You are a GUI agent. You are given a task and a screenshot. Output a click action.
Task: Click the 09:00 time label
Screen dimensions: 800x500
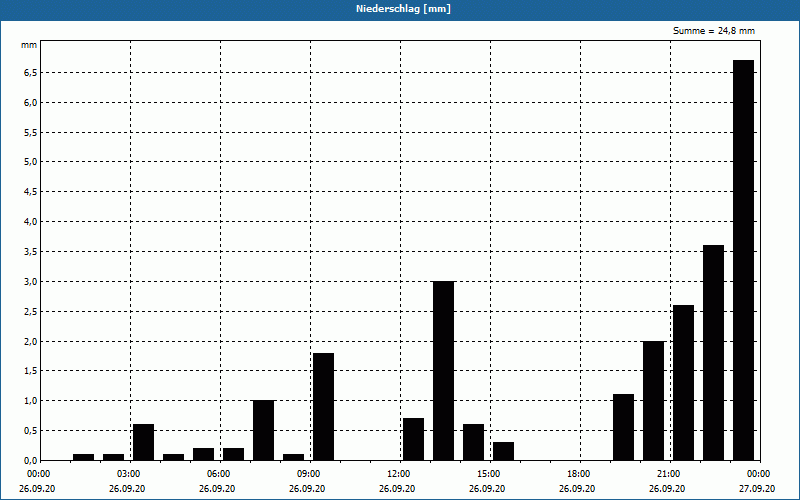click(308, 474)
